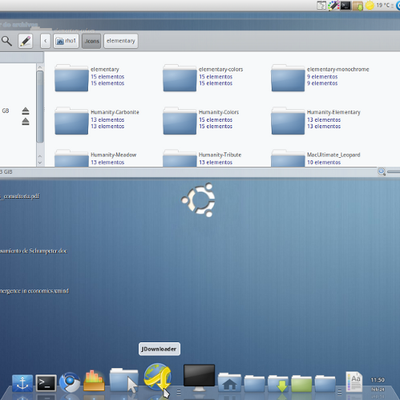Adjust the icon zoom slider in status bar
Image resolution: width=400 pixels, height=400 pixels.
pyautogui.click(x=393, y=172)
